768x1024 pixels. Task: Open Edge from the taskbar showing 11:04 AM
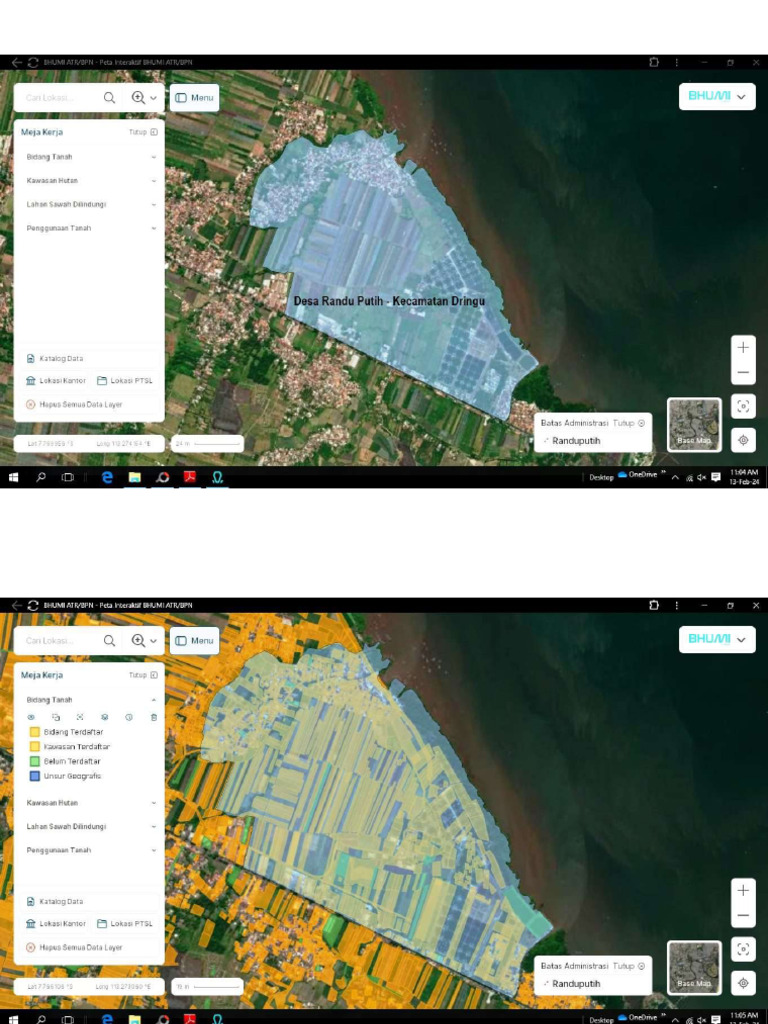(107, 478)
